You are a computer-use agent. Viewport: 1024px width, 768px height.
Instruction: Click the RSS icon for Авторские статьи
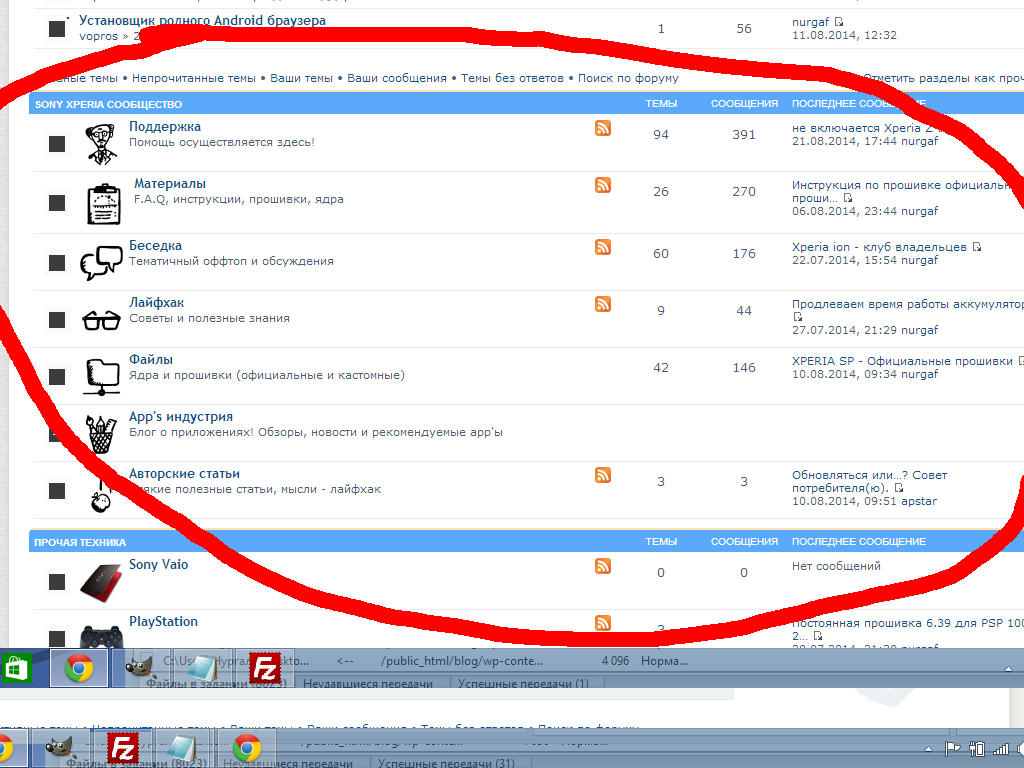click(602, 474)
